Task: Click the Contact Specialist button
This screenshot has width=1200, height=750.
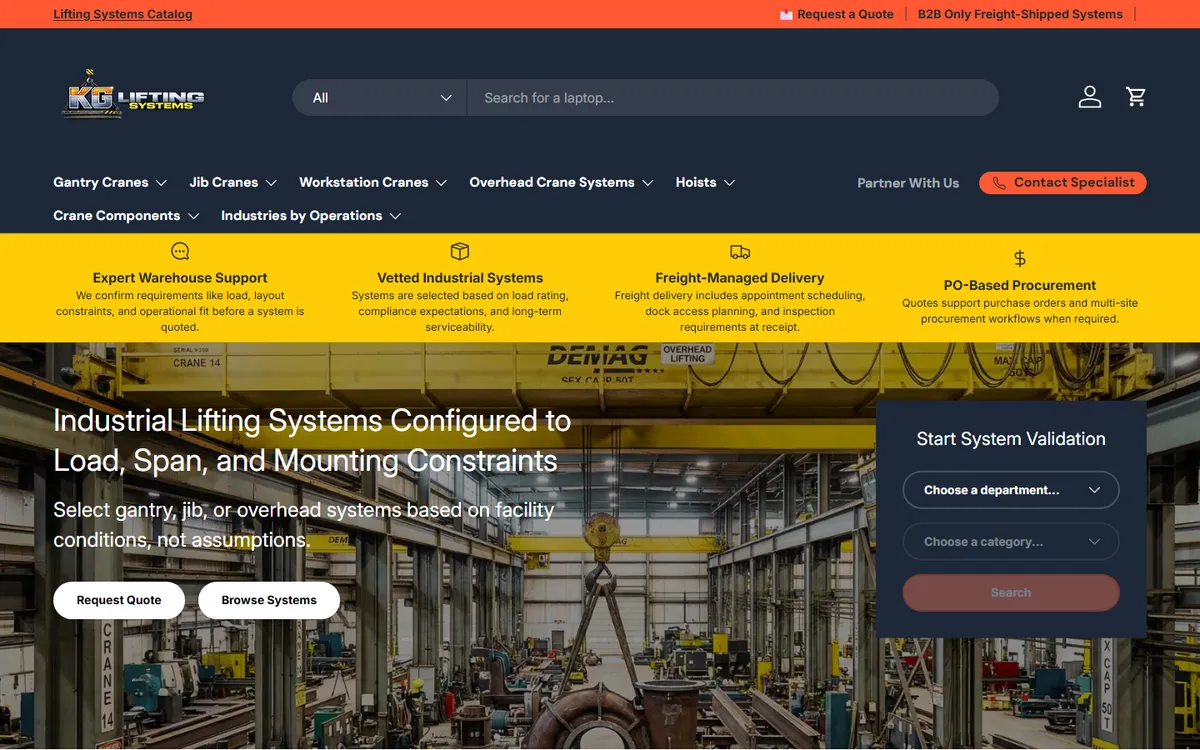Action: coord(1063,183)
